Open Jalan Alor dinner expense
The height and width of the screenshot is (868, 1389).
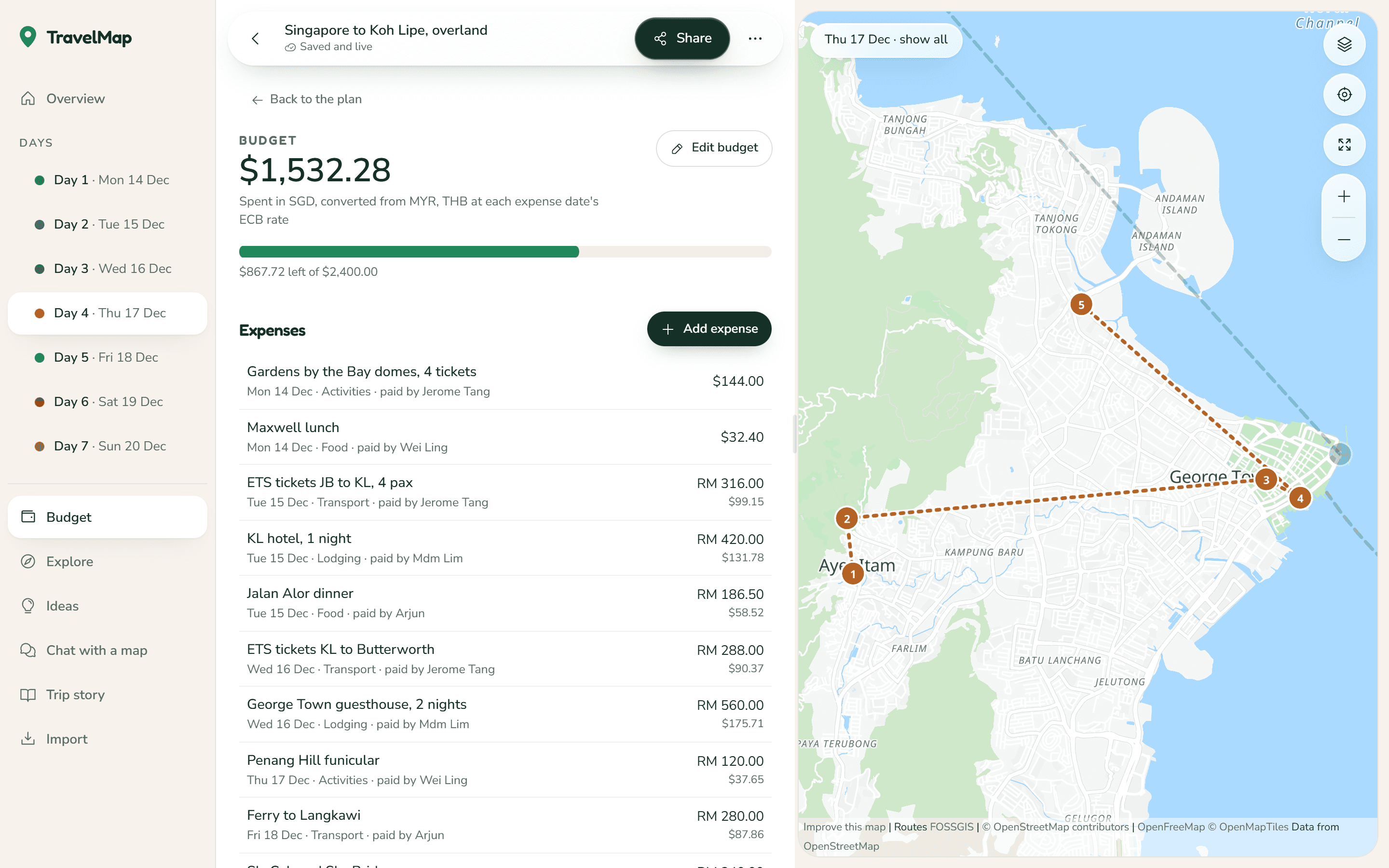pyautogui.click(x=505, y=603)
